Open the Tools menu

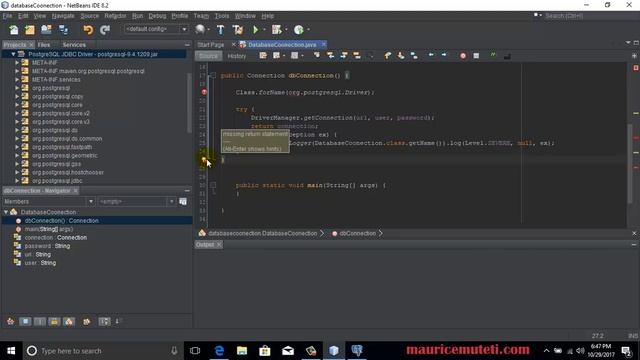[x=222, y=16]
